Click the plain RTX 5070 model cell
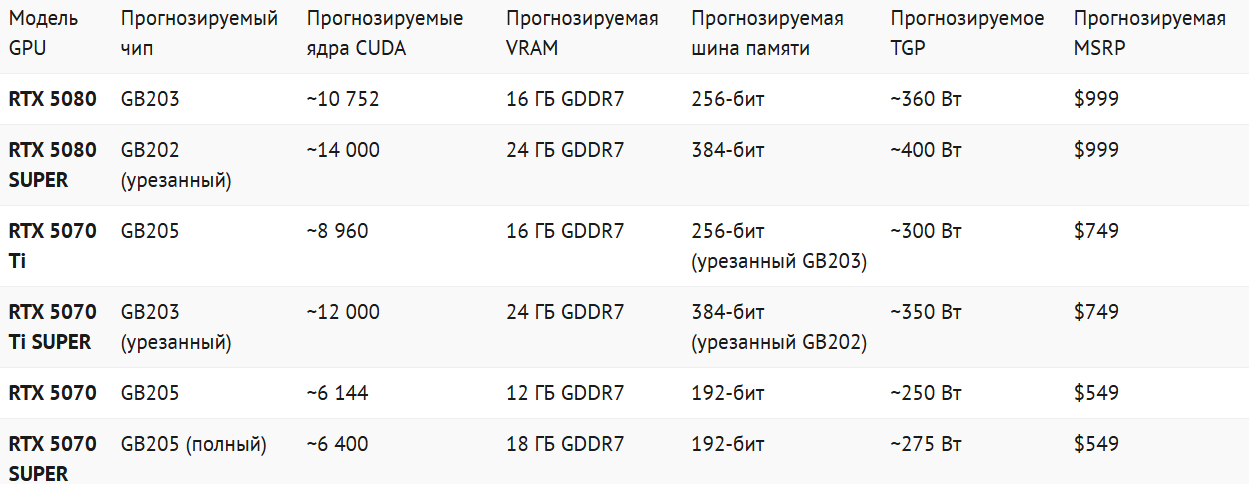The image size is (1249, 484). (53, 393)
